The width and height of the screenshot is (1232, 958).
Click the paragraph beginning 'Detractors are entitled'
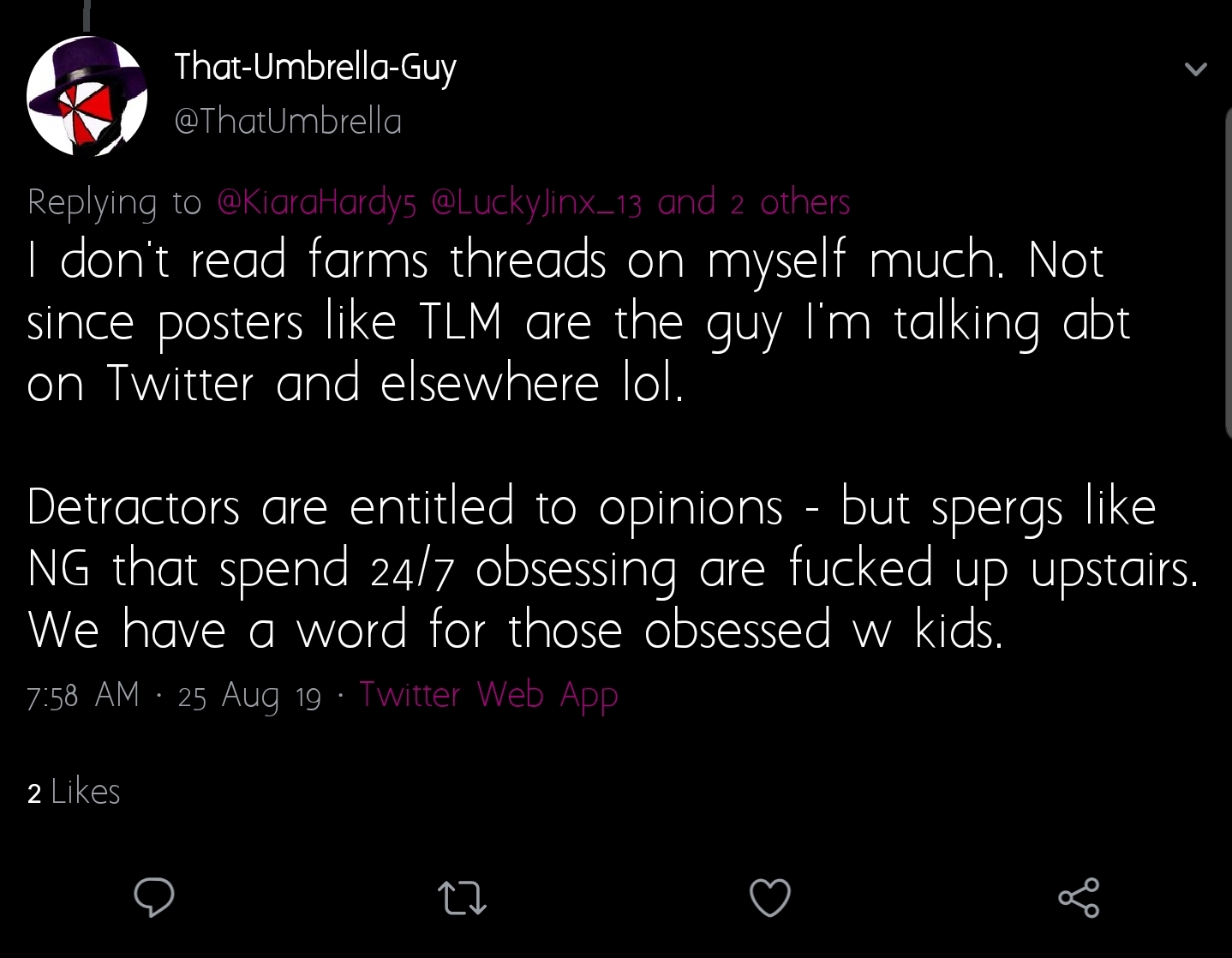point(613,568)
